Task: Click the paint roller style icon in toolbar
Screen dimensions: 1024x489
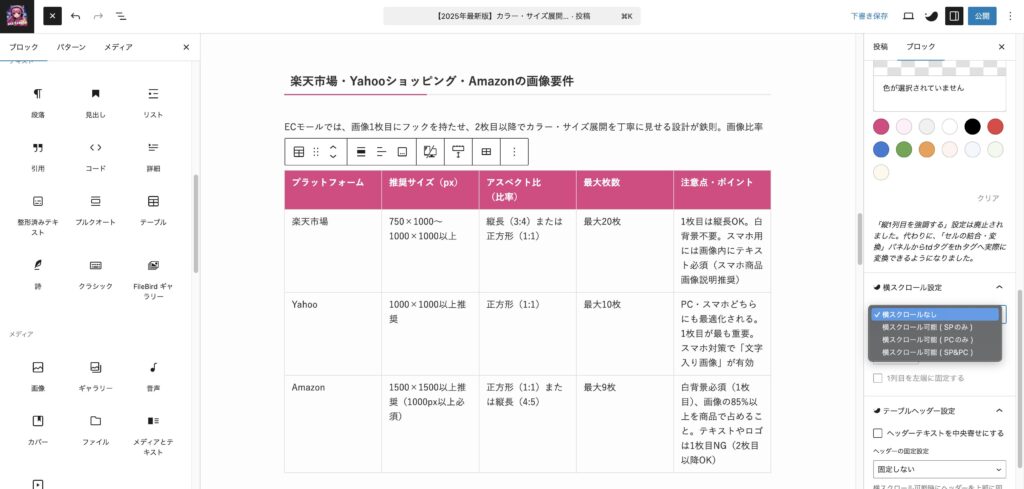Action: (458, 151)
